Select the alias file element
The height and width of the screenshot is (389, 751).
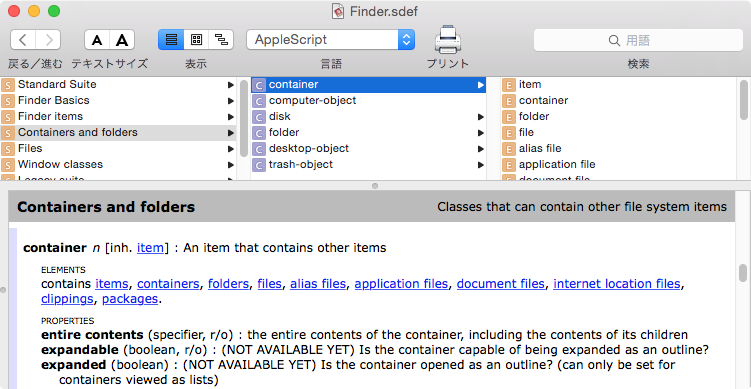618,149
